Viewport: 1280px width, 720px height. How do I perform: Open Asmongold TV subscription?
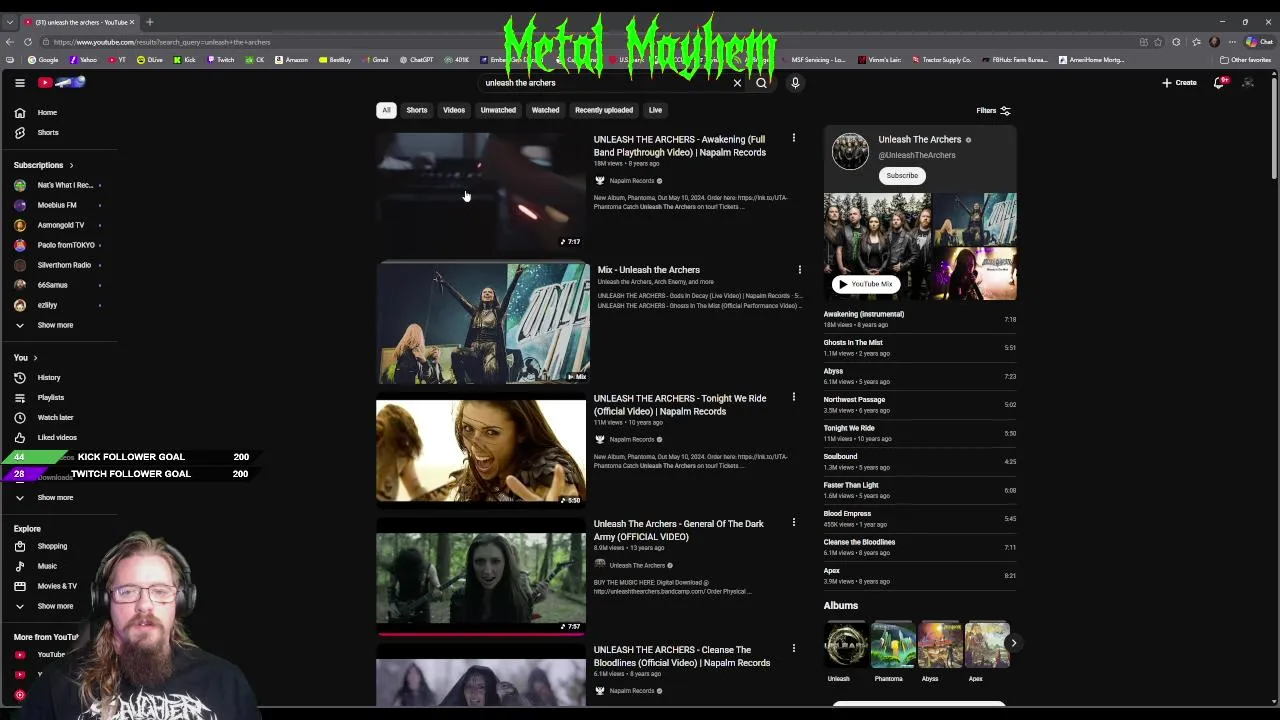tap(60, 225)
